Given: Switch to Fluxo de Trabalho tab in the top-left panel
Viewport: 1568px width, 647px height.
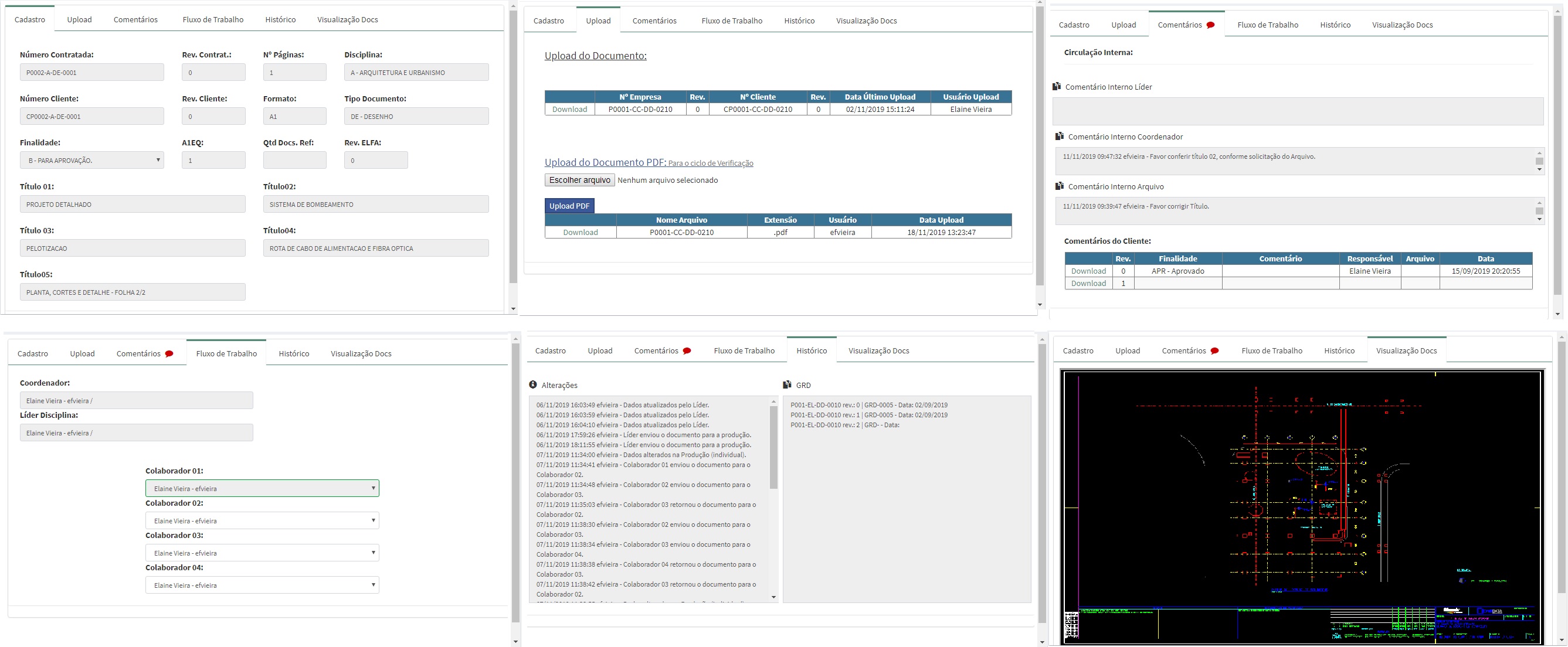Looking at the screenshot, I should (x=212, y=19).
